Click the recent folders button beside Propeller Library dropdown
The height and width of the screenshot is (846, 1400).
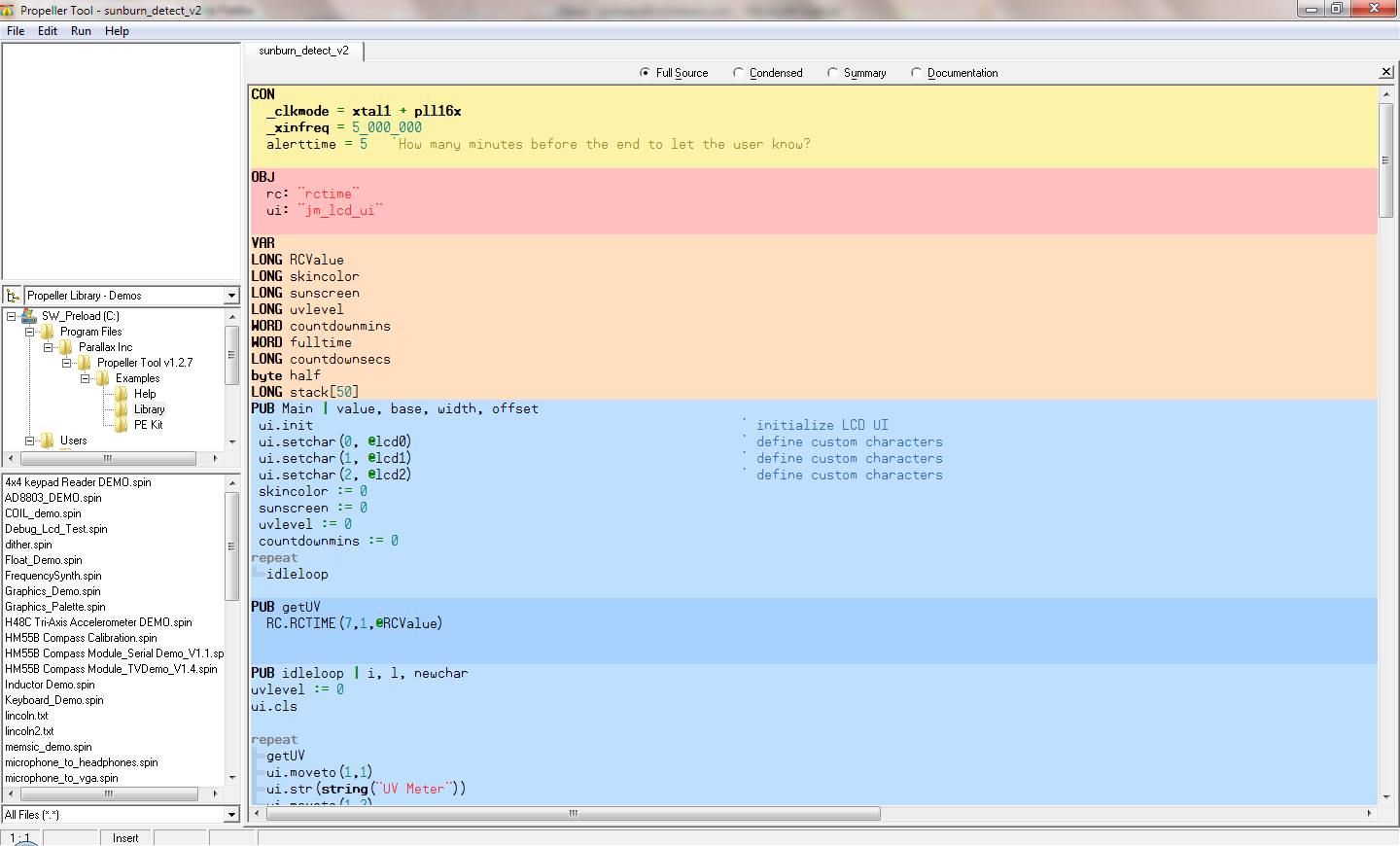(x=13, y=296)
